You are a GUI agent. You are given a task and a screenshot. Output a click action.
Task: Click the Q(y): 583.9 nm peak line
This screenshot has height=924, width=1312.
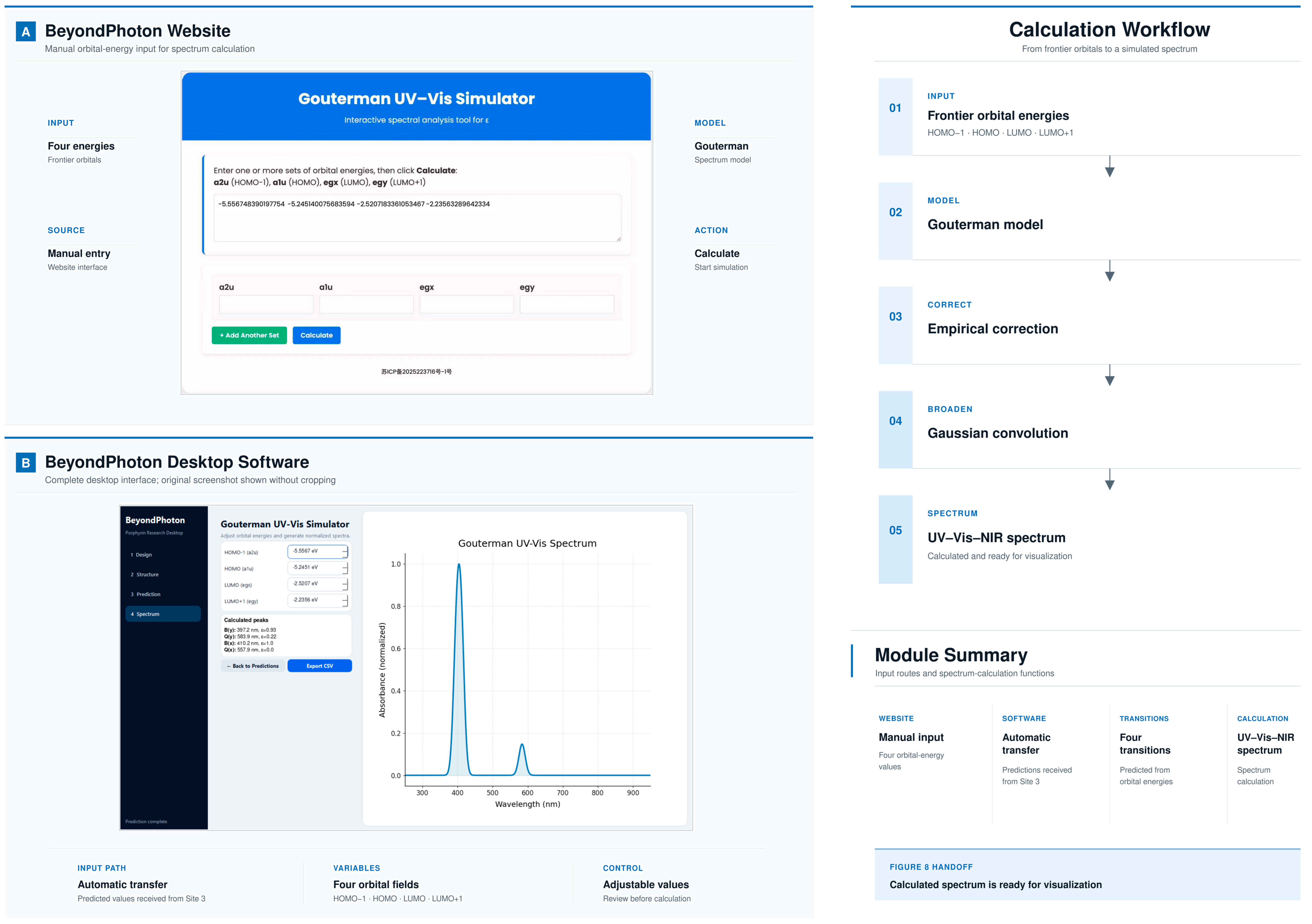pos(250,637)
